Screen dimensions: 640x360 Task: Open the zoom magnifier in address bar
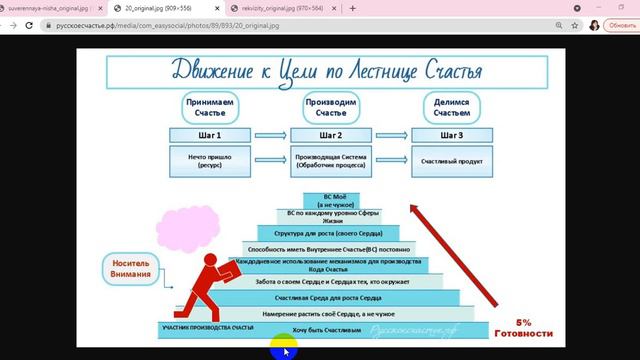(559, 25)
